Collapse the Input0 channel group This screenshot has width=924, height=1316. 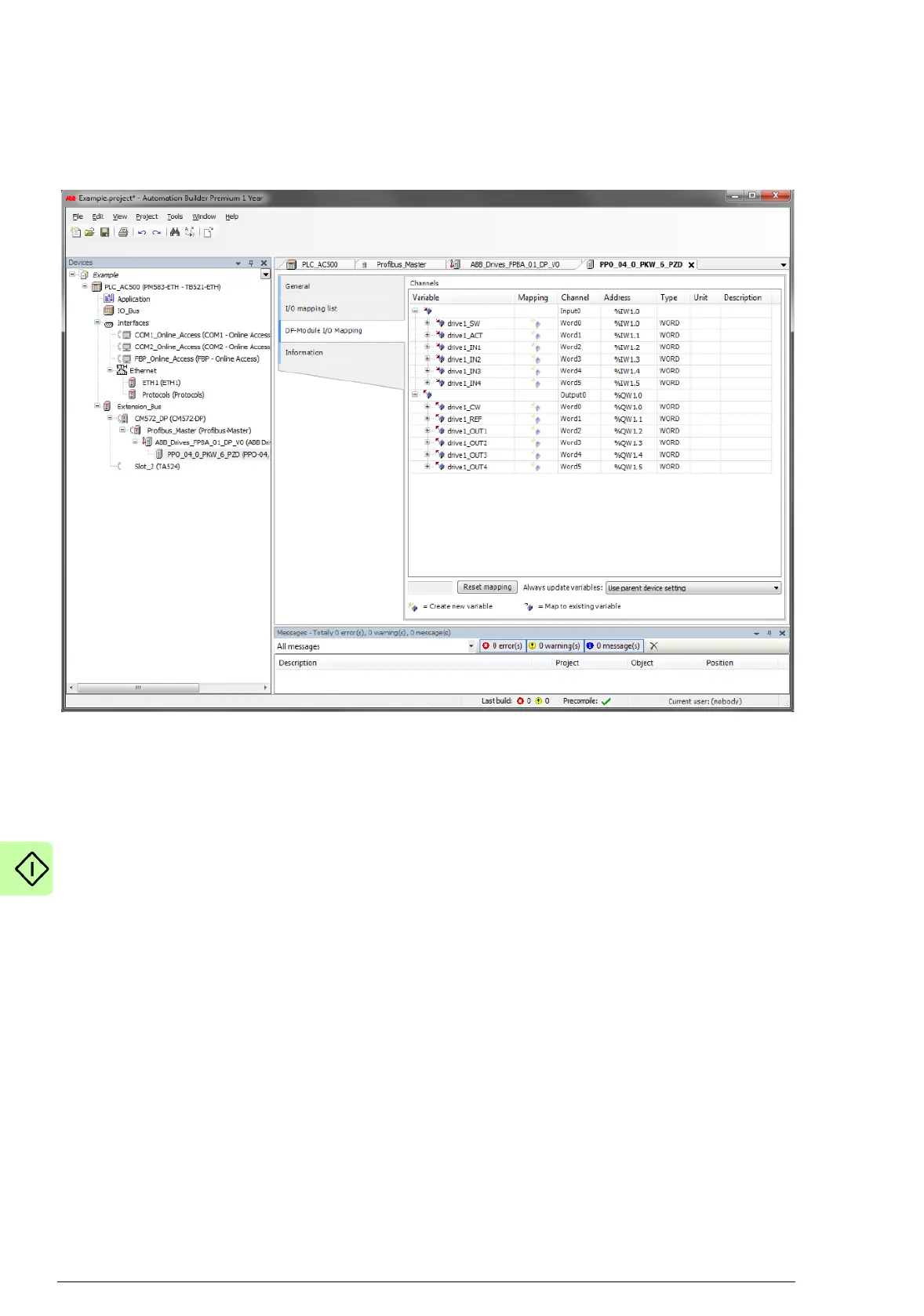pos(415,311)
